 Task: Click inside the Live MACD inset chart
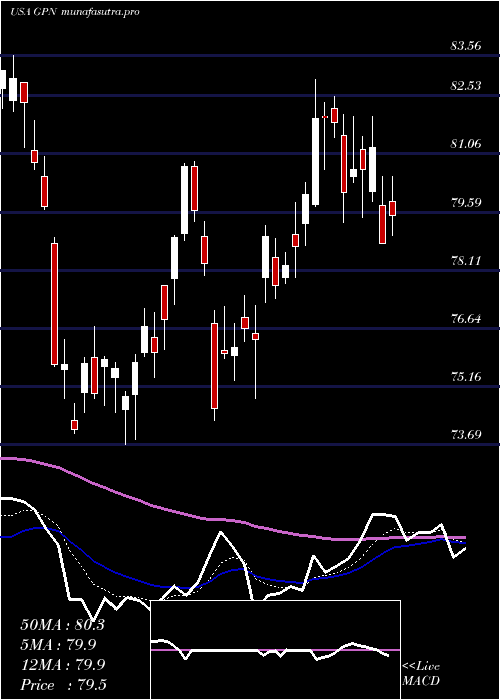click(x=275, y=650)
